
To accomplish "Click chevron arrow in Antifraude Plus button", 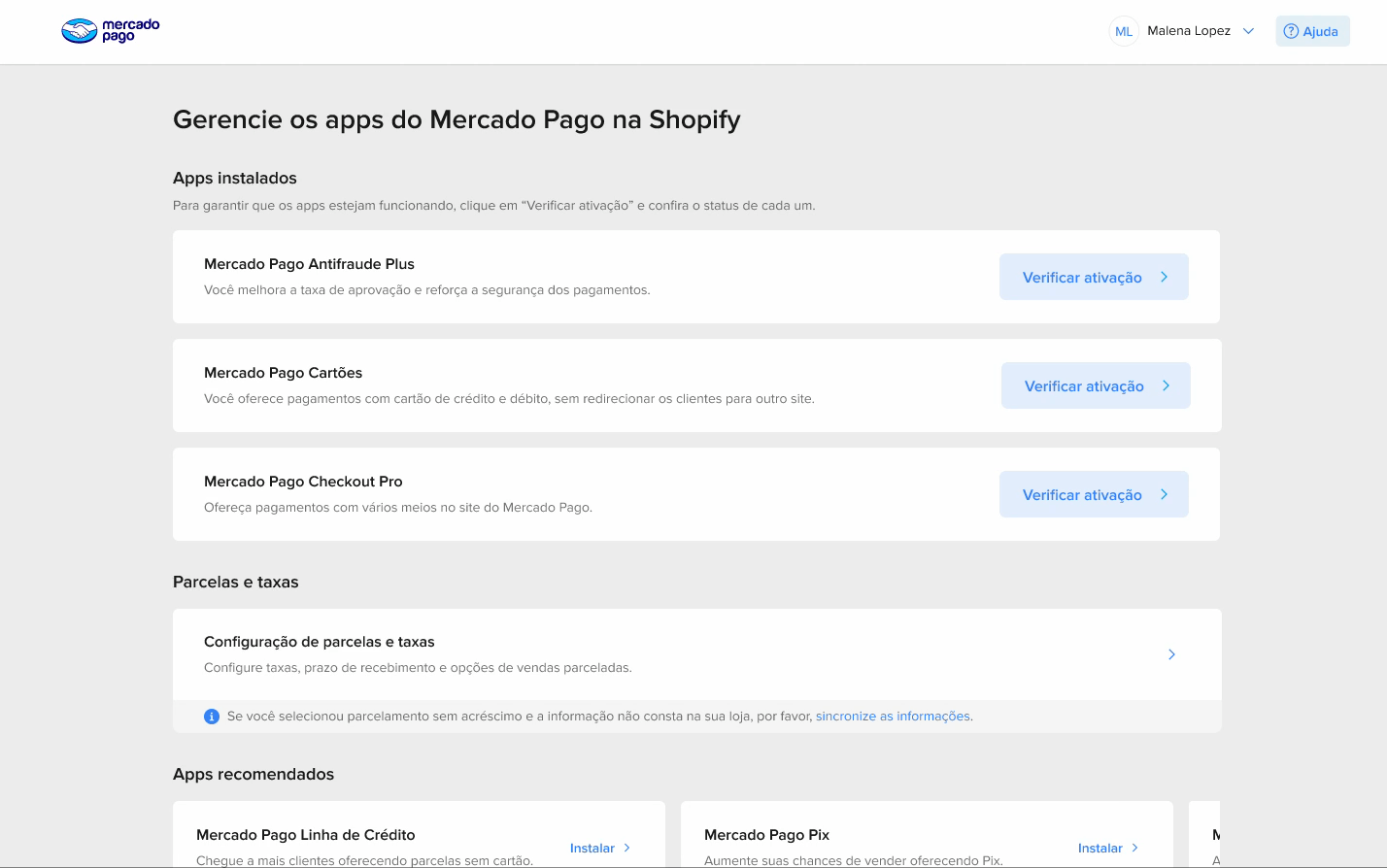I will pyautogui.click(x=1165, y=278).
